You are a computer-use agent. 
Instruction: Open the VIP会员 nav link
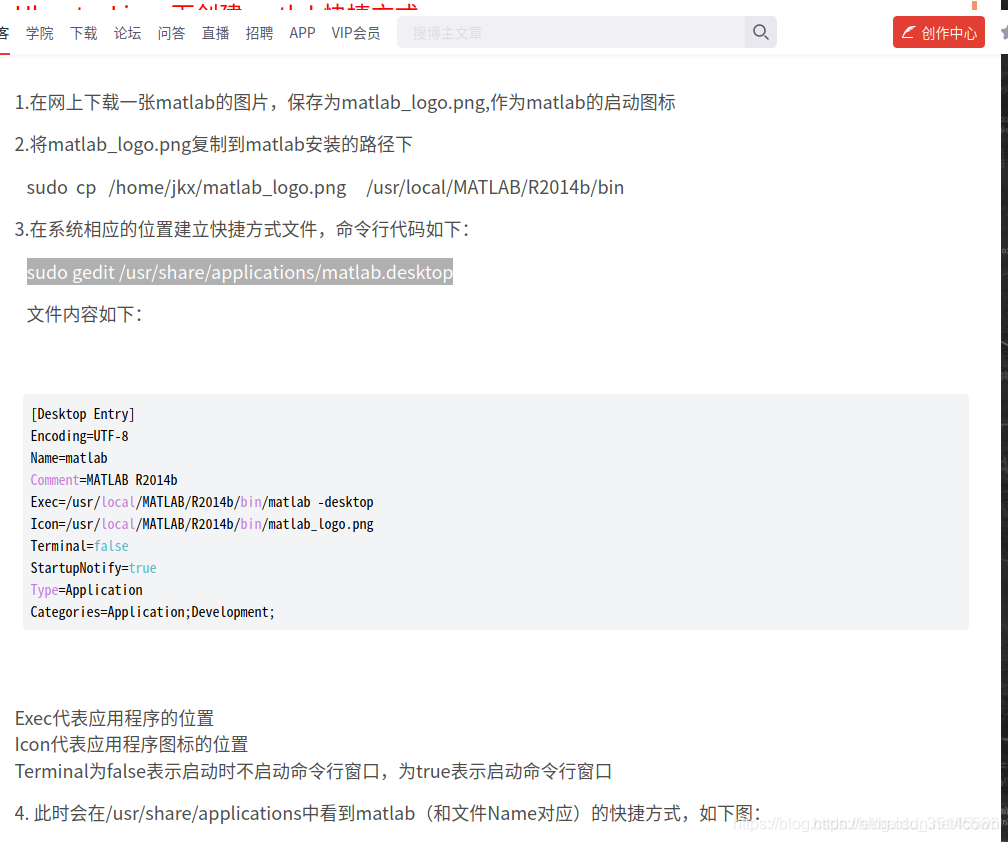pyautogui.click(x=356, y=33)
